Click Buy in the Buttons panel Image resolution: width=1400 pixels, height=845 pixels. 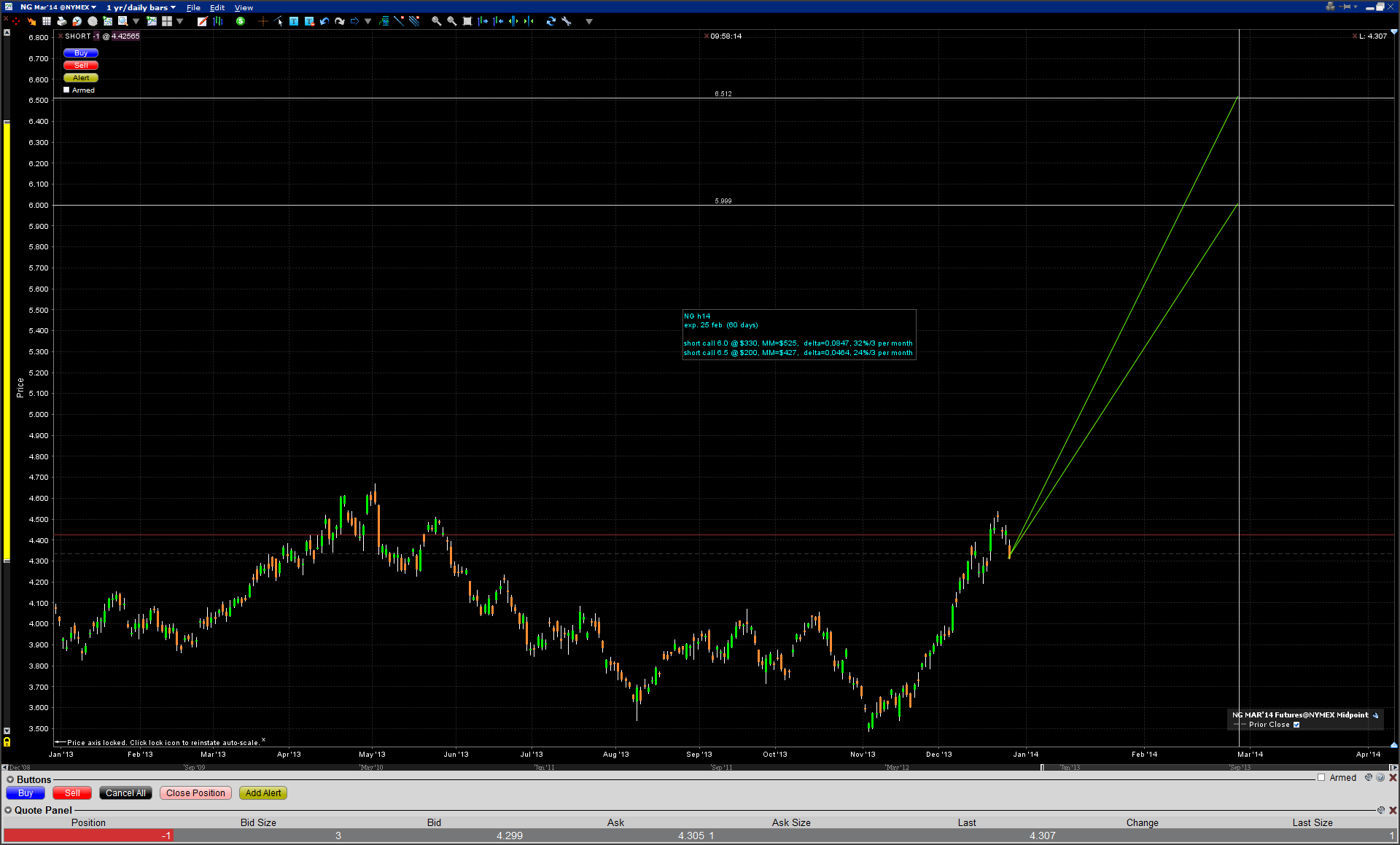tap(26, 793)
